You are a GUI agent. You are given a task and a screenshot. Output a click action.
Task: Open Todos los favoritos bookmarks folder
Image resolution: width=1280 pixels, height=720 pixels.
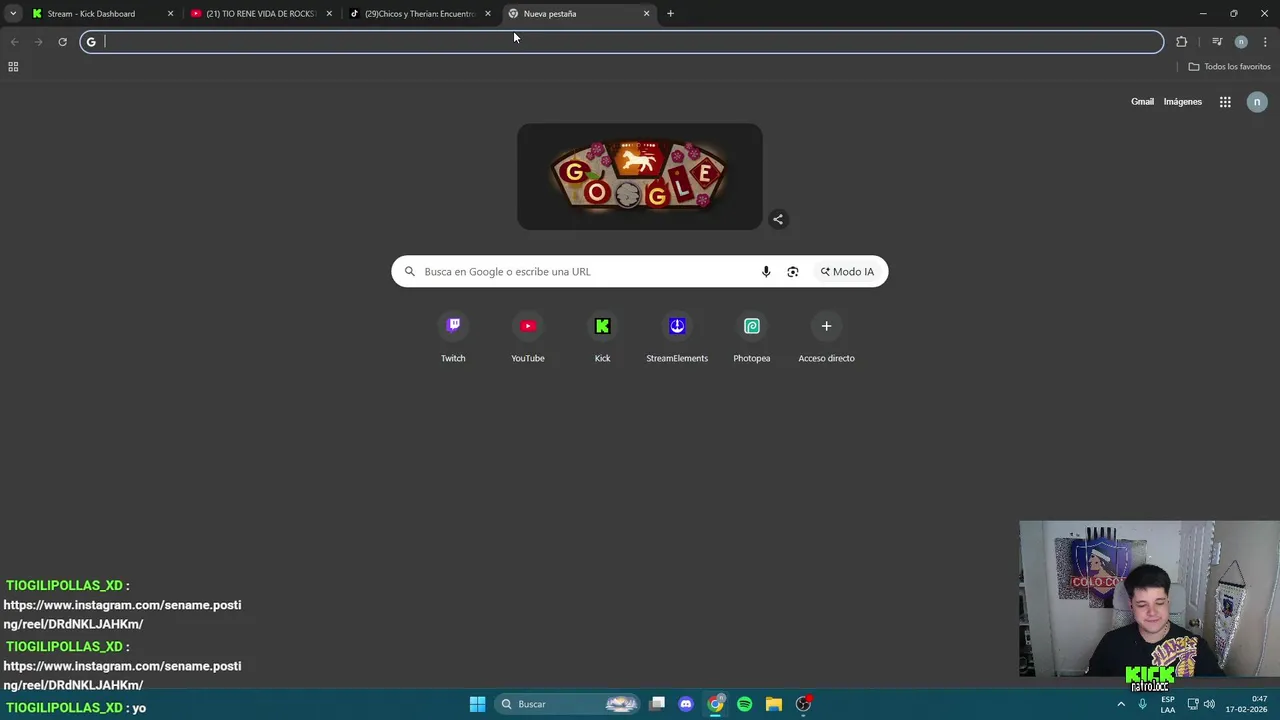(x=1229, y=67)
